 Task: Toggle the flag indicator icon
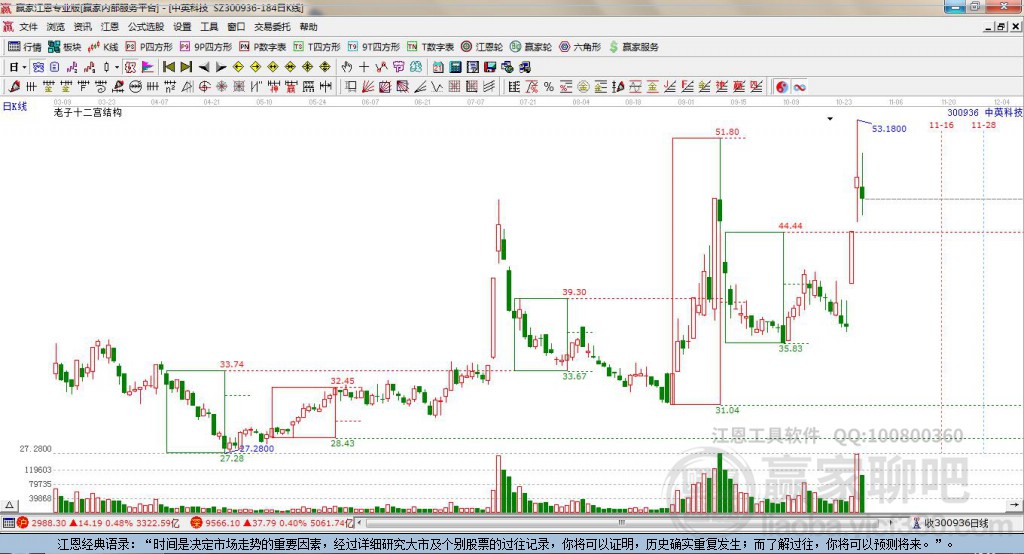pyautogui.click(x=148, y=67)
